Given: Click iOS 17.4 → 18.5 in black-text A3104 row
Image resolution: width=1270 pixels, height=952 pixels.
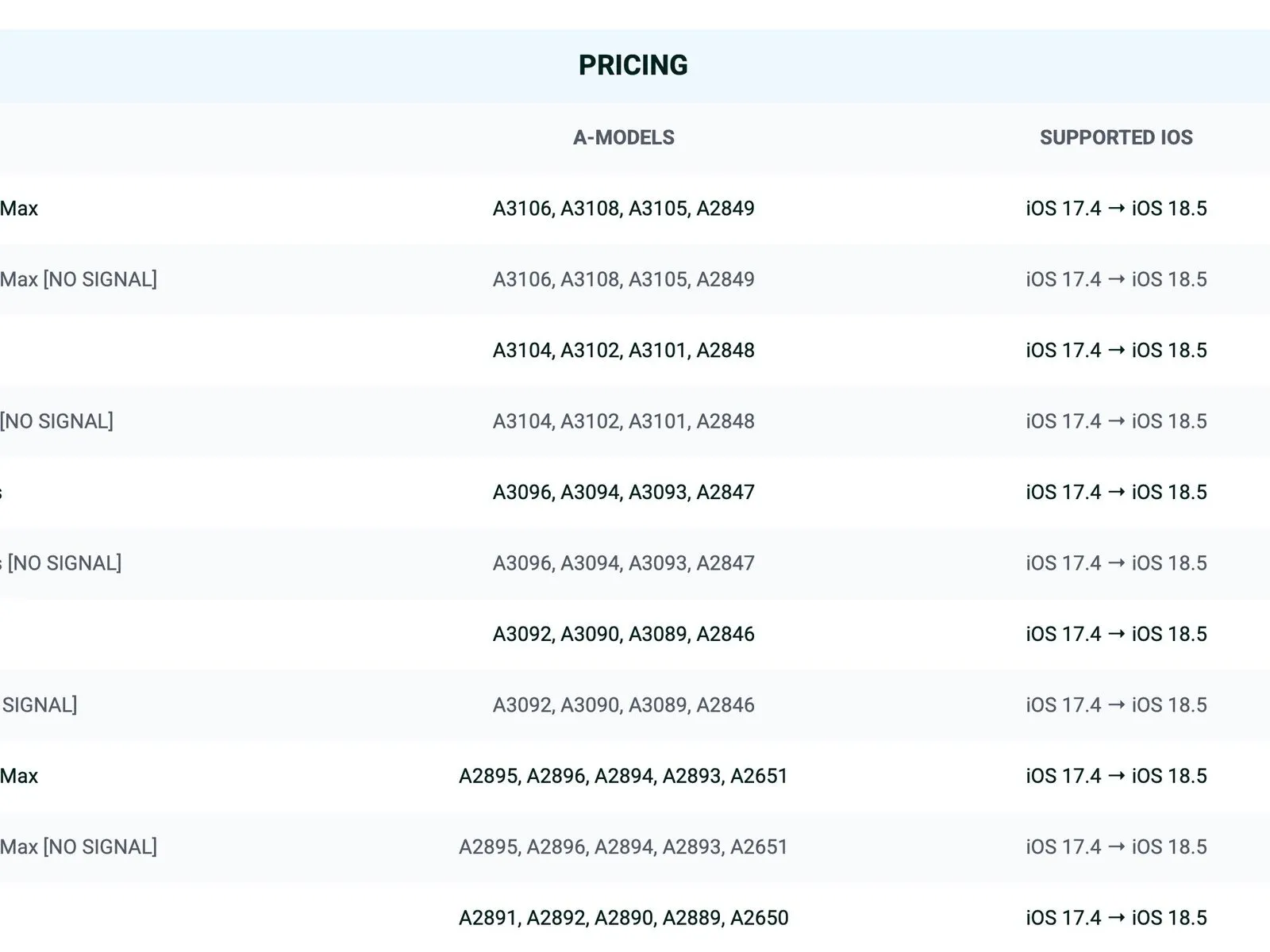Looking at the screenshot, I should [1116, 351].
